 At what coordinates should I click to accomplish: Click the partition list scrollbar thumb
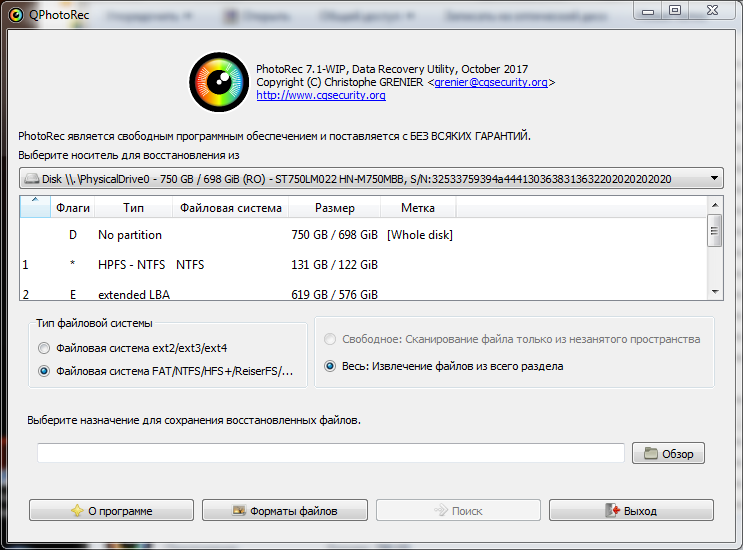(715, 230)
